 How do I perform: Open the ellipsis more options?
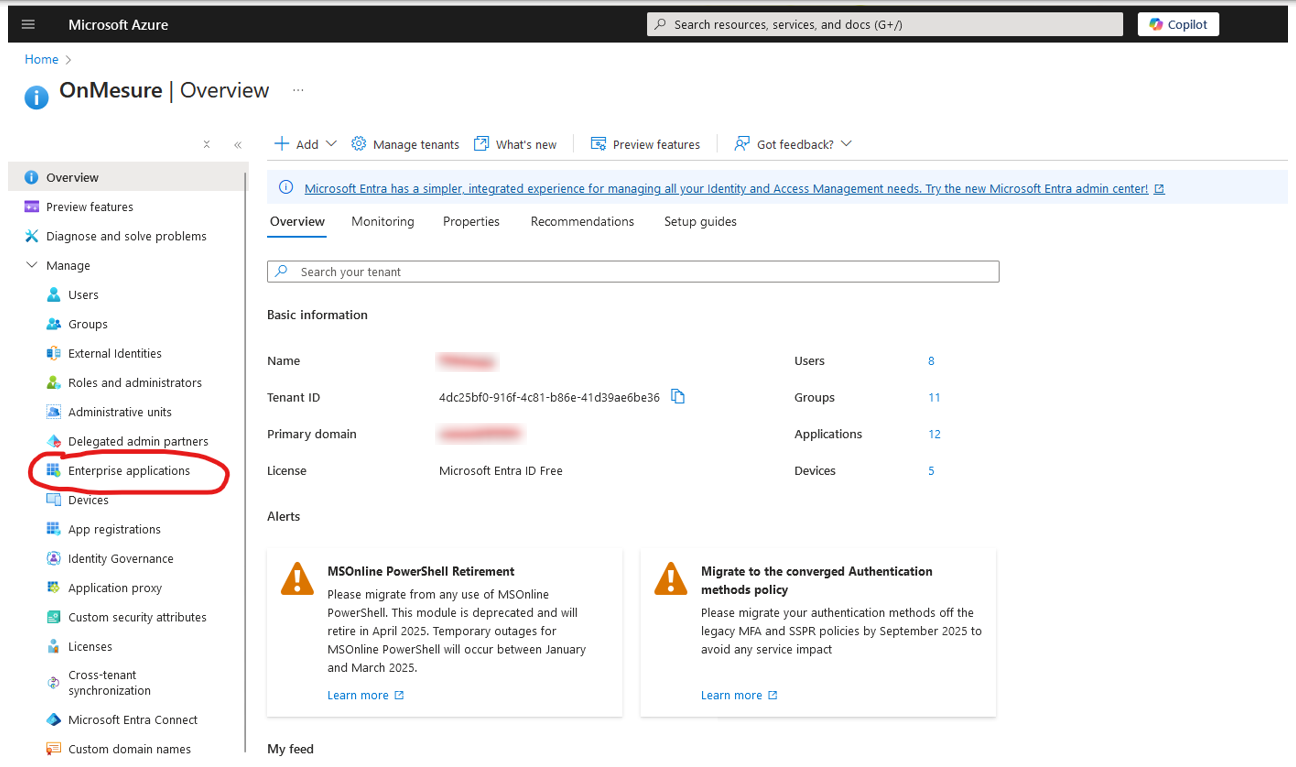298,90
